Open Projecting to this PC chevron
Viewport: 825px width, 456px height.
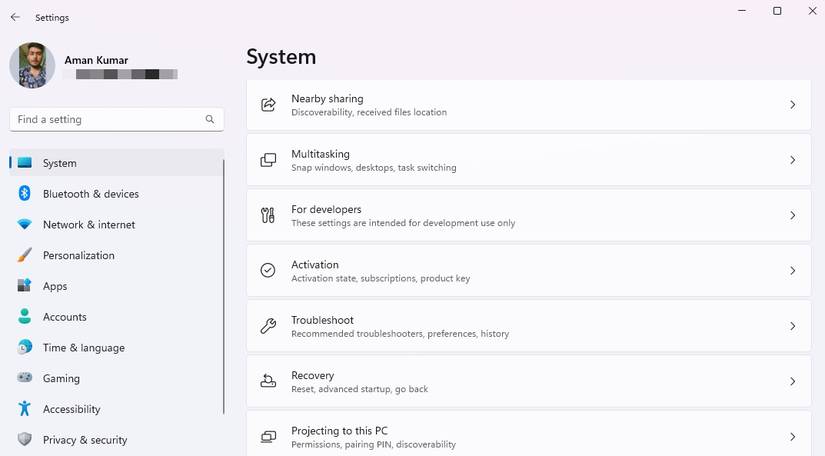792,437
